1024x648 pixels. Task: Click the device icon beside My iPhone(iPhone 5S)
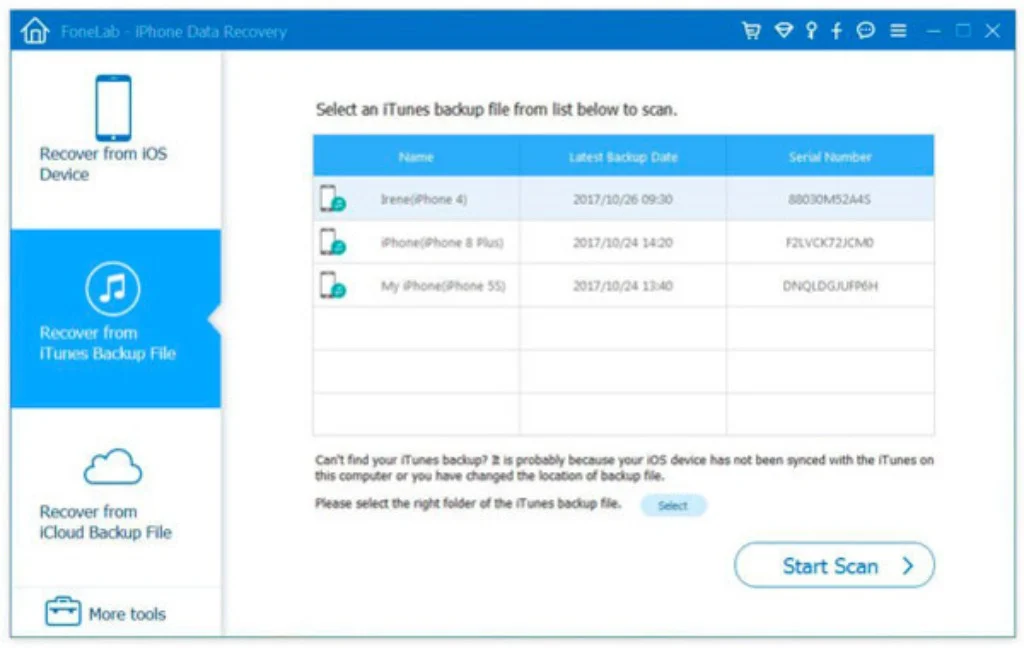(332, 285)
